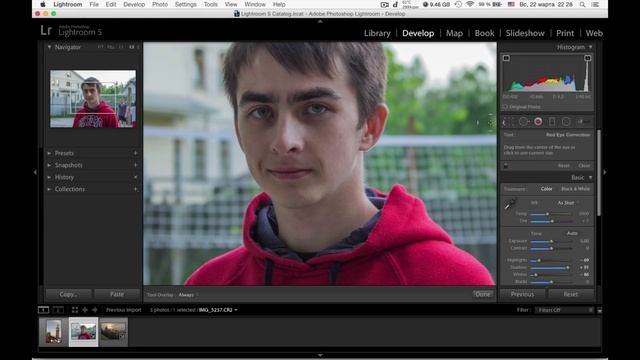This screenshot has width=640, height=360.
Task: Expand the Collections panel
Action: pos(49,189)
